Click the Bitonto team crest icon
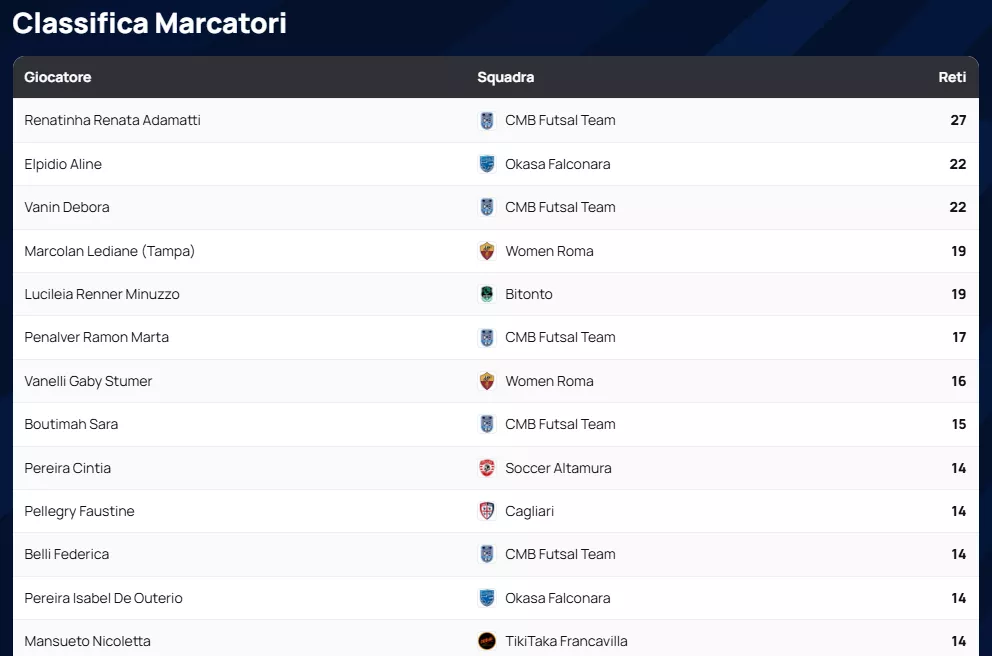Viewport: 992px width, 656px height. [x=487, y=294]
